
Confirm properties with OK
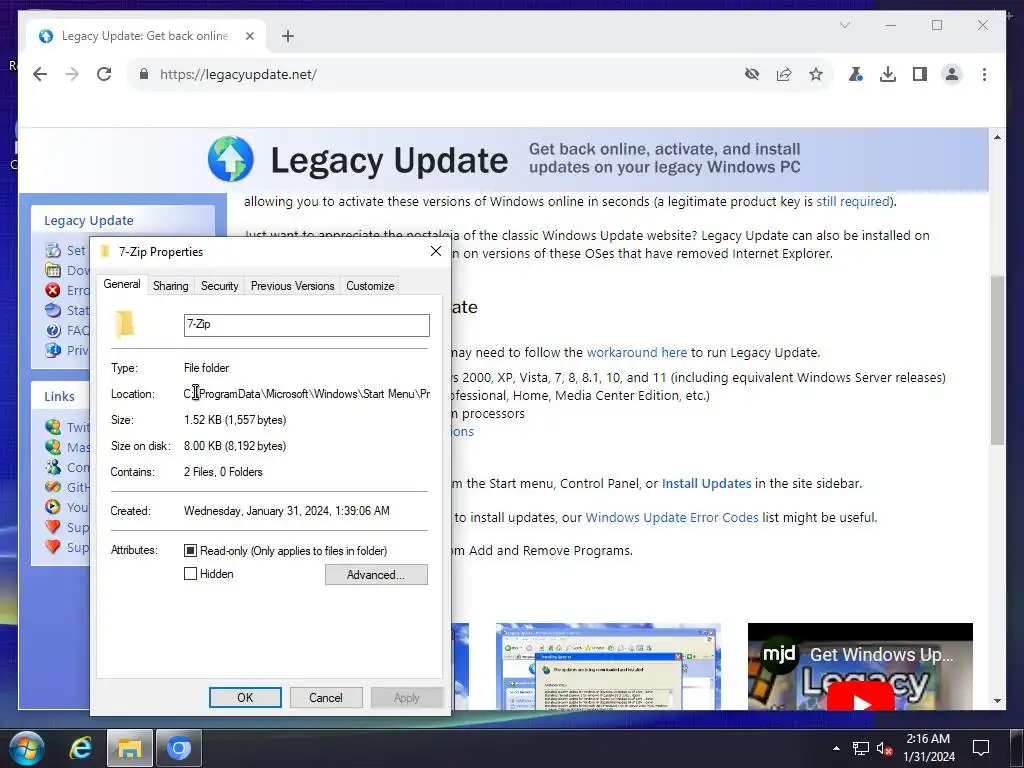point(245,697)
